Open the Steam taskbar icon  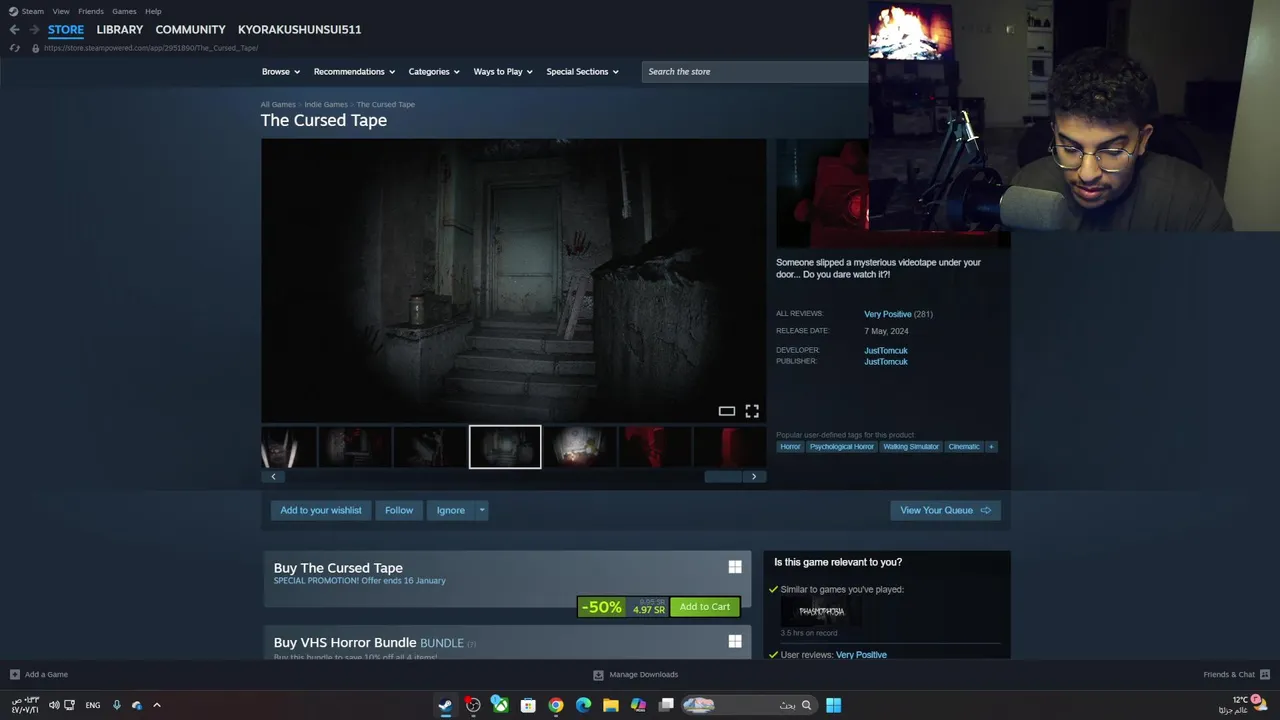[x=445, y=705]
